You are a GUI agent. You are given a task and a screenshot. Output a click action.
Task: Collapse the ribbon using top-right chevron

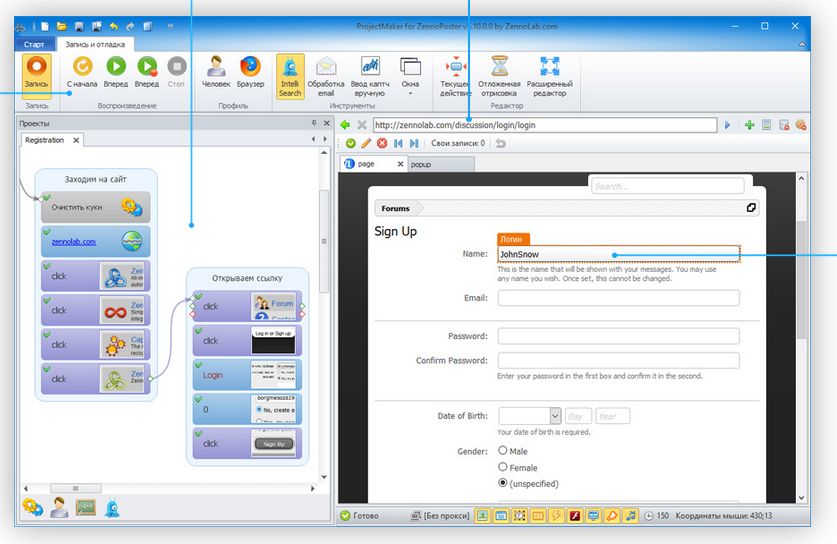pyautogui.click(x=798, y=44)
